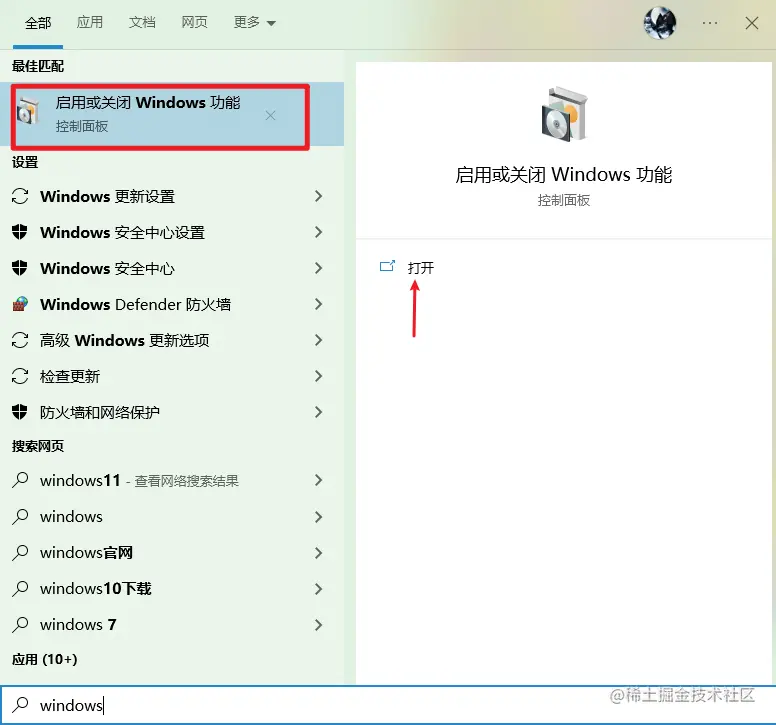Select windows 7 web suggestion

[x=172, y=625]
